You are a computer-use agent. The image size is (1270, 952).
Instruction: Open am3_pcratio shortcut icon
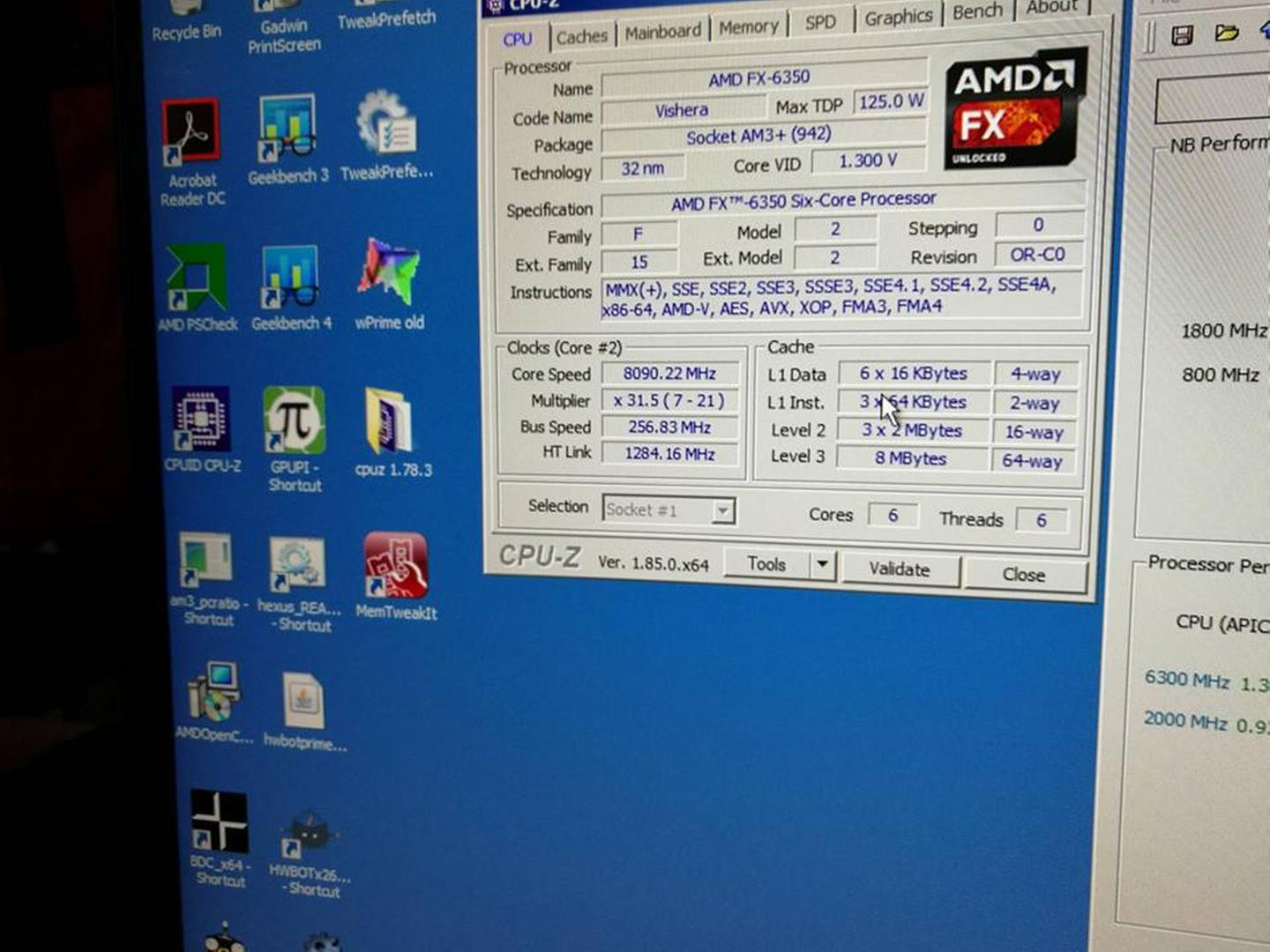tap(208, 579)
